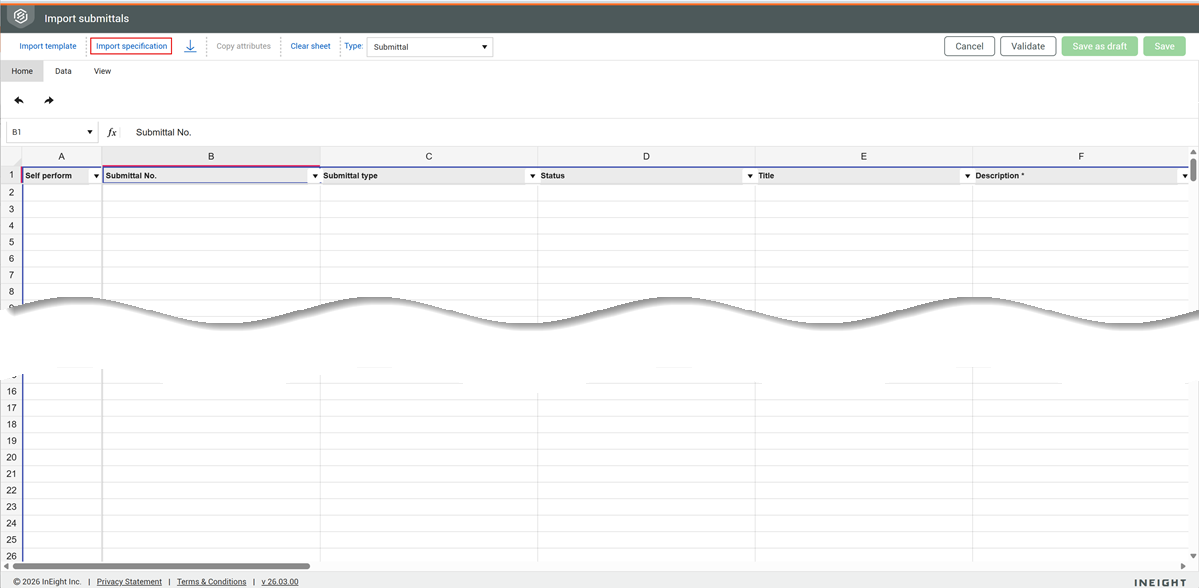This screenshot has width=1199, height=588.
Task: Click the download arrow icon in toolbar
Action: (190, 46)
